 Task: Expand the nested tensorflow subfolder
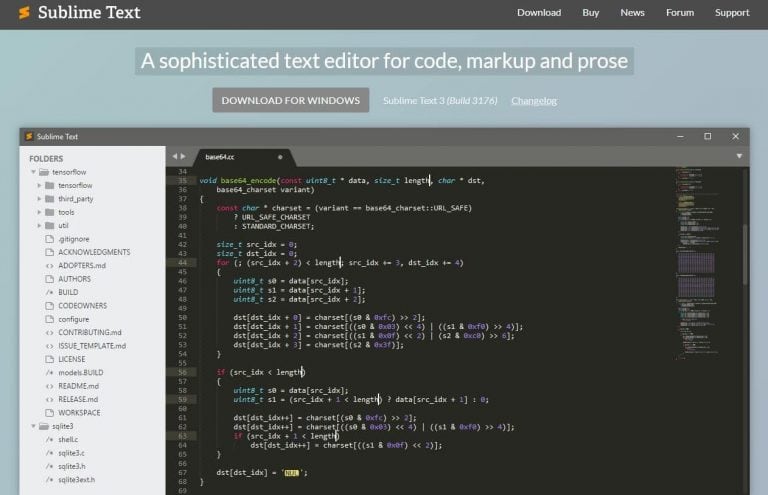(40, 186)
